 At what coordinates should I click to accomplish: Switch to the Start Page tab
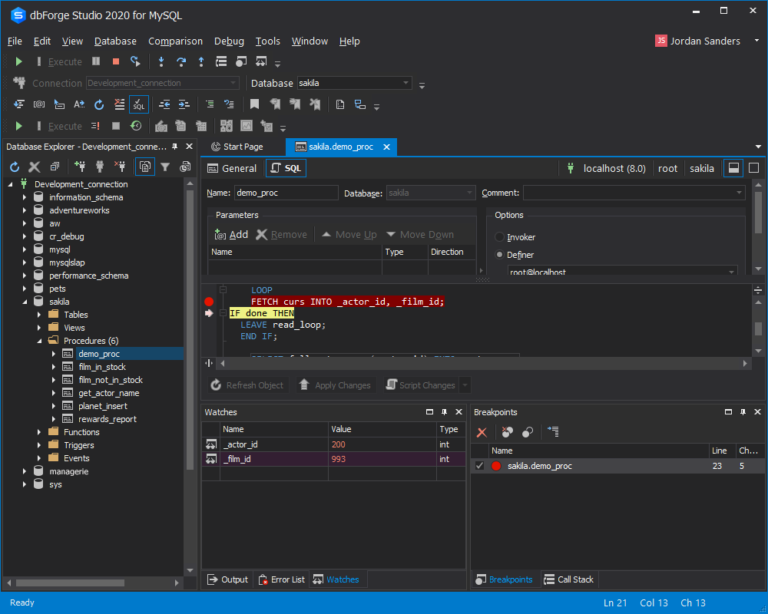[x=237, y=147]
